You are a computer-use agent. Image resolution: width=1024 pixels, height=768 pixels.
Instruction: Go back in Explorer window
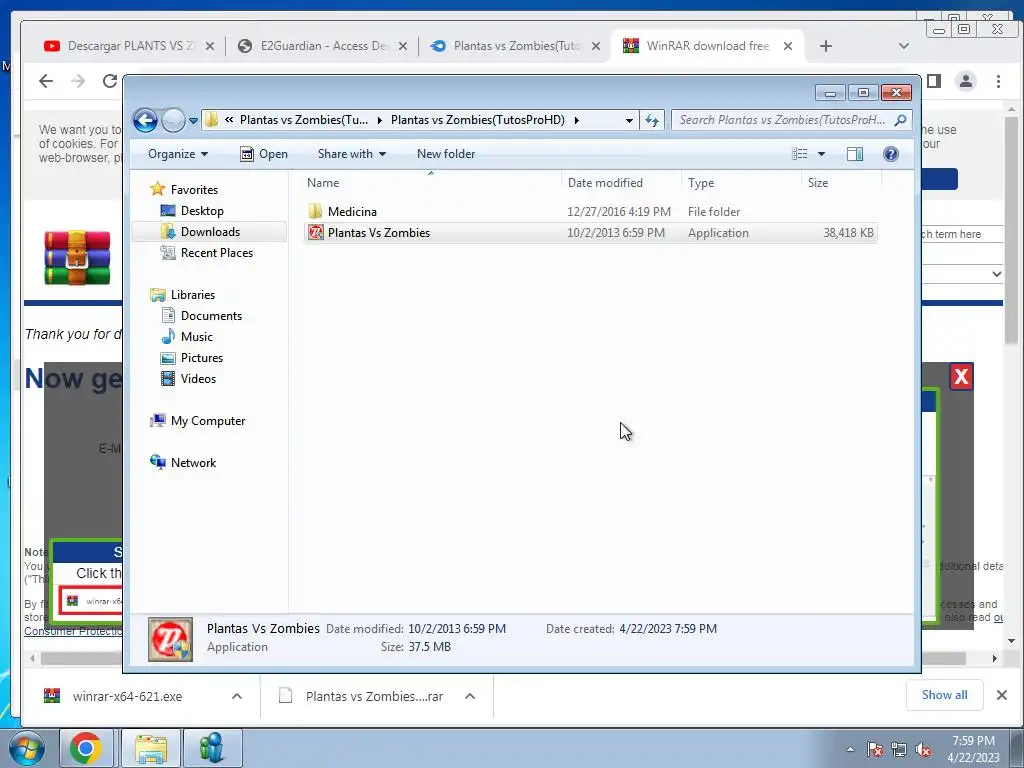click(145, 120)
